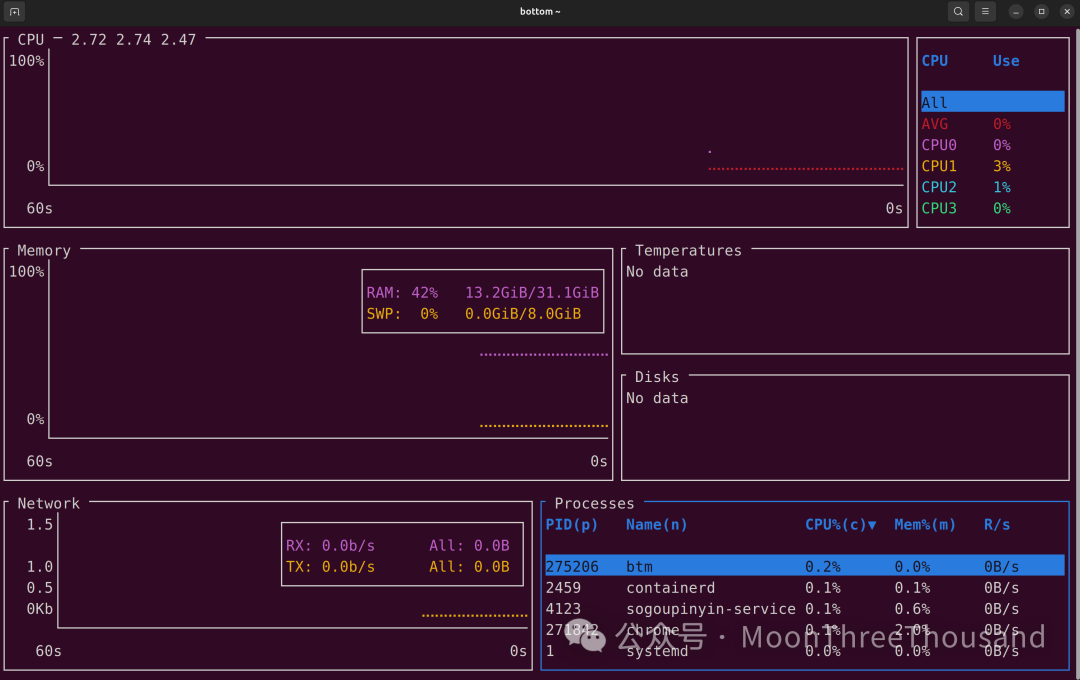The image size is (1080, 680).
Task: Select the containerd process row
Action: tap(804, 588)
